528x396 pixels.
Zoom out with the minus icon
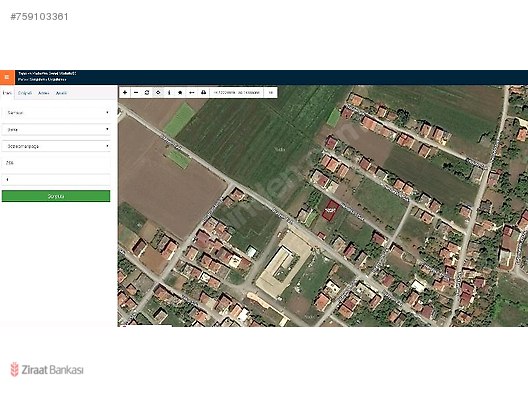(136, 92)
